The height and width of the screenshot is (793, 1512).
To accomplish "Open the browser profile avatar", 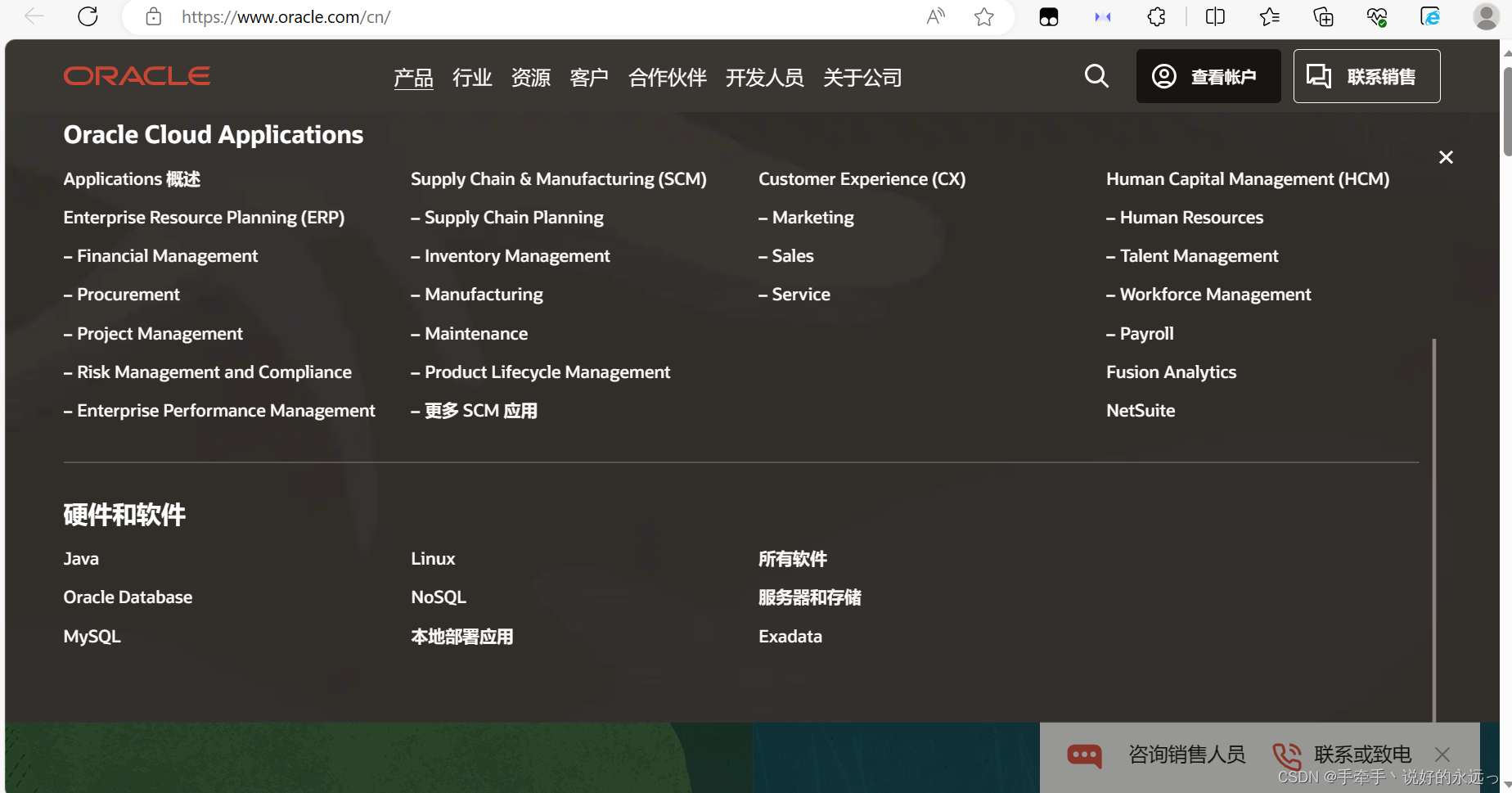I will pyautogui.click(x=1486, y=16).
